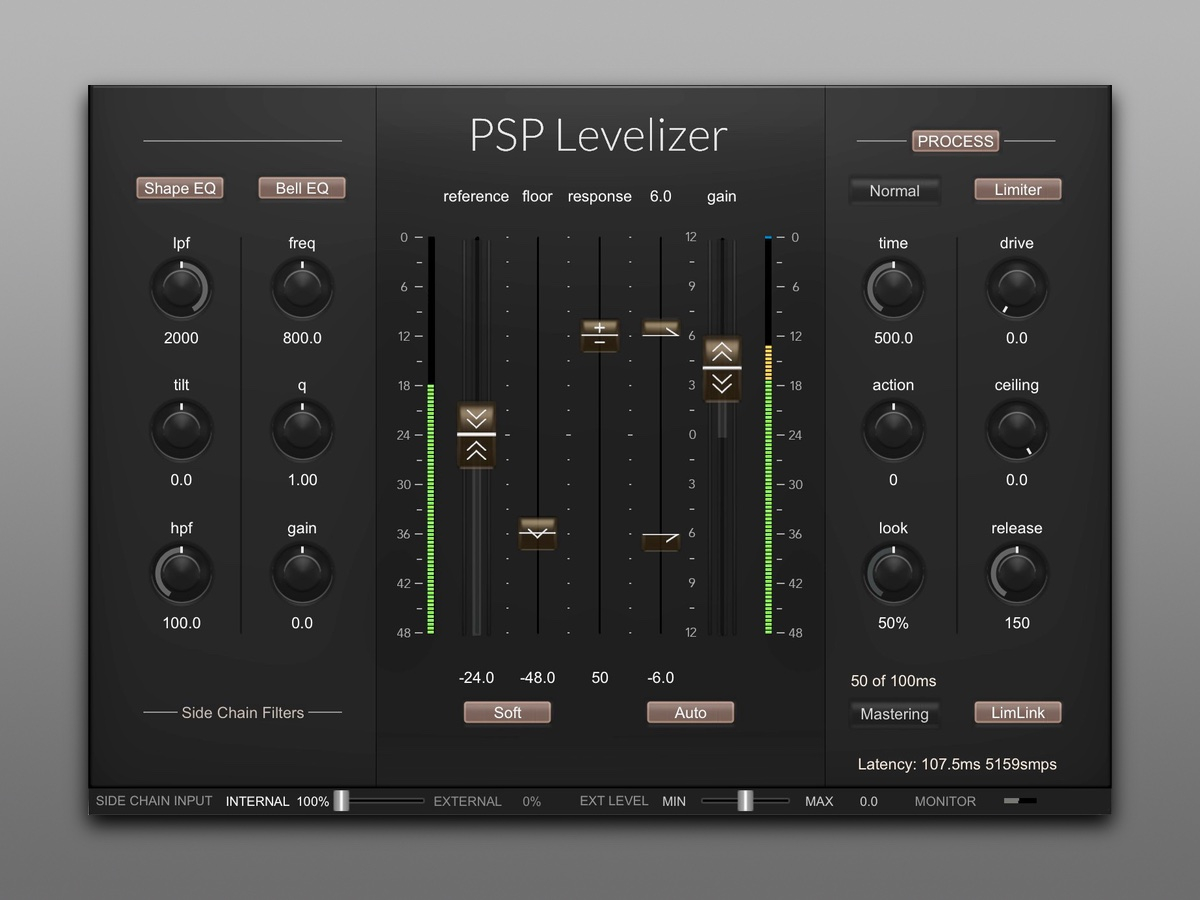The image size is (1200, 900).
Task: Click the time knob
Action: click(x=894, y=288)
